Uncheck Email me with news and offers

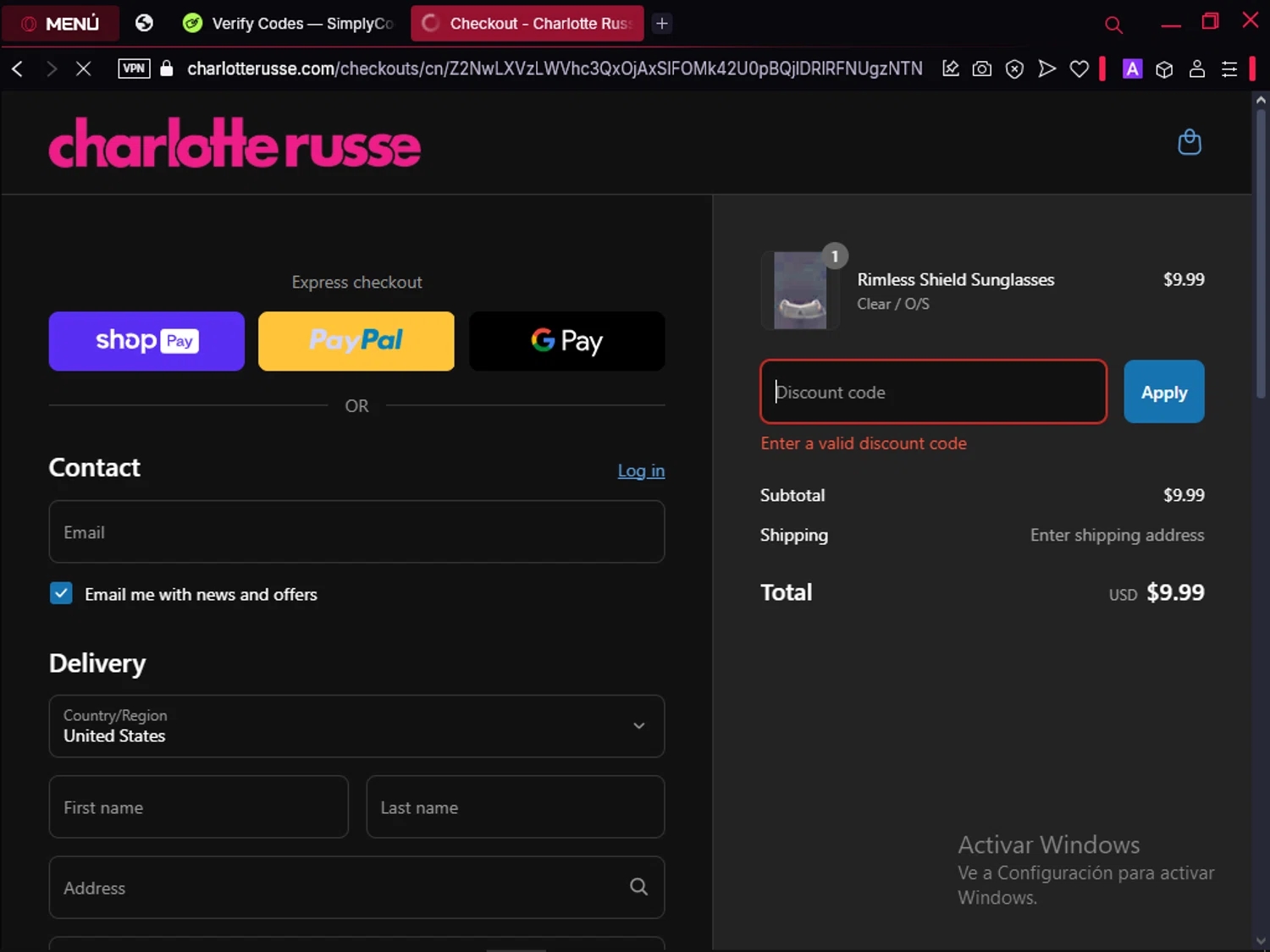[61, 593]
